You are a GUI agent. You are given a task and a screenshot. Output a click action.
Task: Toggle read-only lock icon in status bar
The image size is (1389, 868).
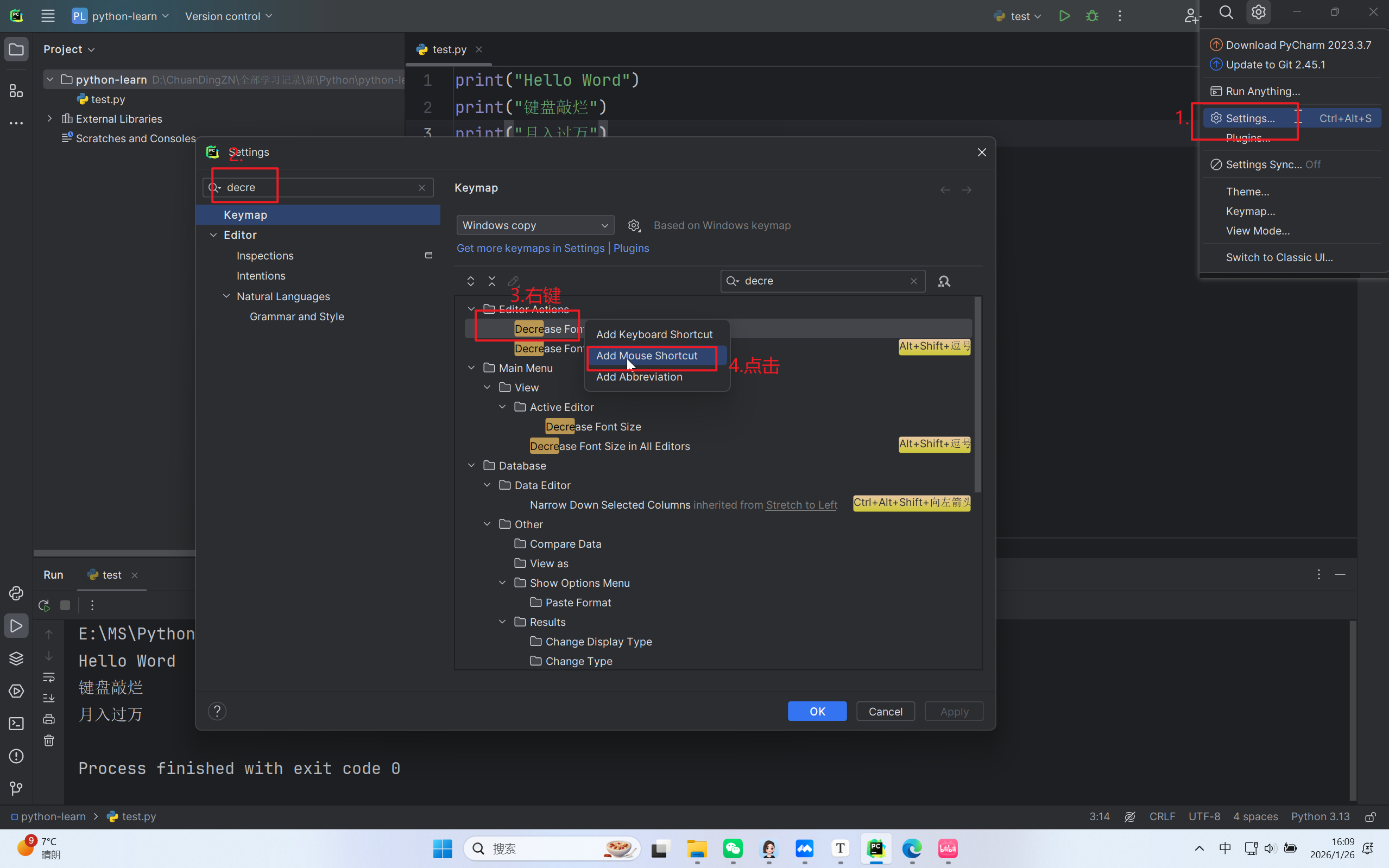tap(1370, 816)
